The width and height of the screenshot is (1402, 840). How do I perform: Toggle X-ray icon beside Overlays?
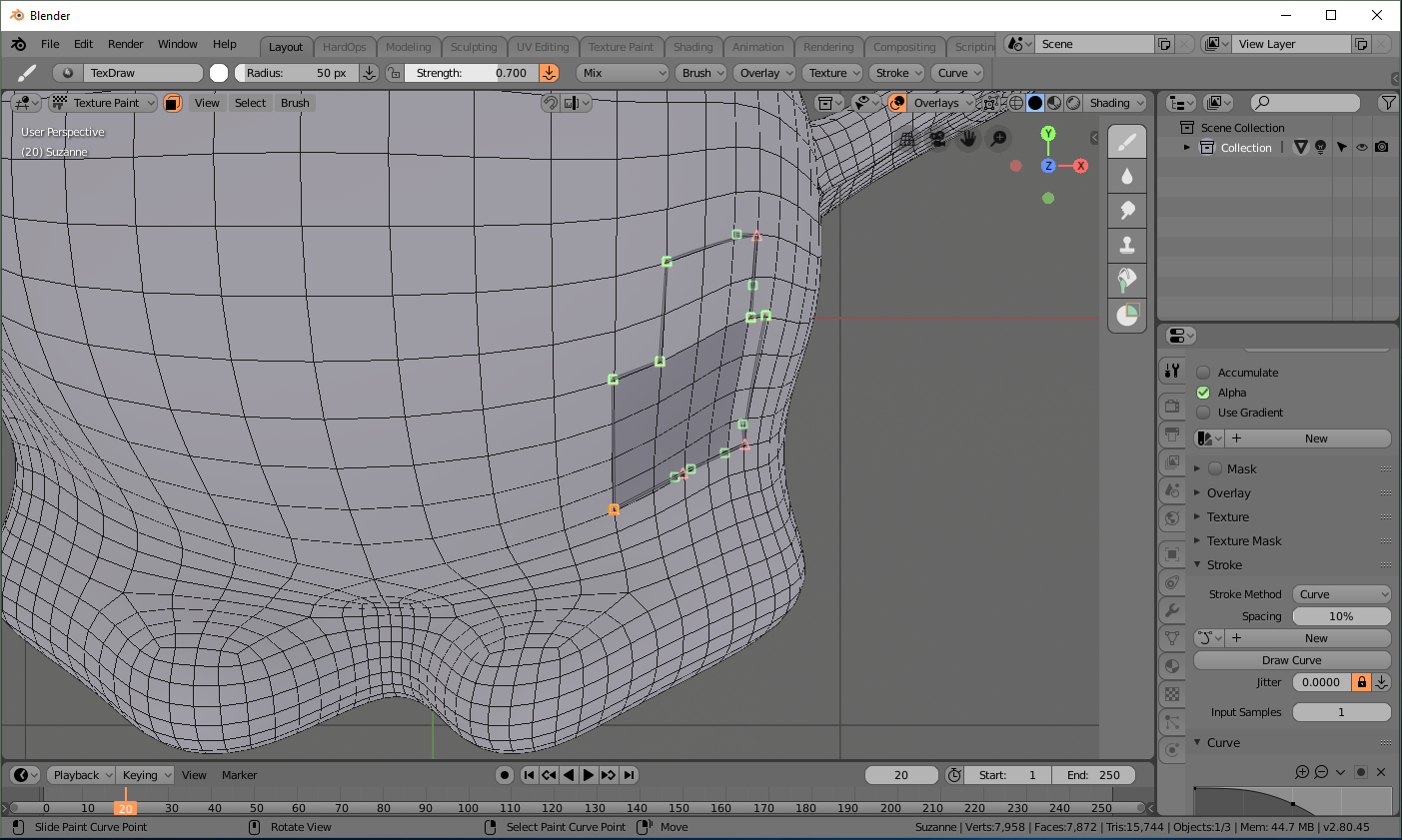(989, 103)
